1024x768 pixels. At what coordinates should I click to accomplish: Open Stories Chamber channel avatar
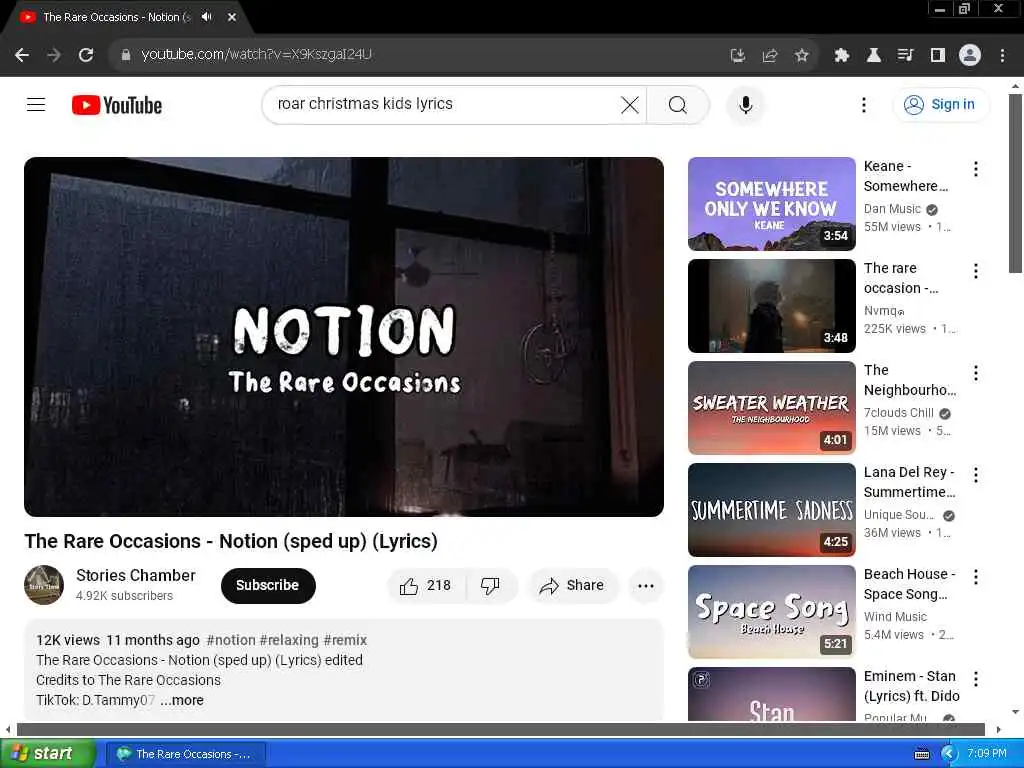pos(44,585)
